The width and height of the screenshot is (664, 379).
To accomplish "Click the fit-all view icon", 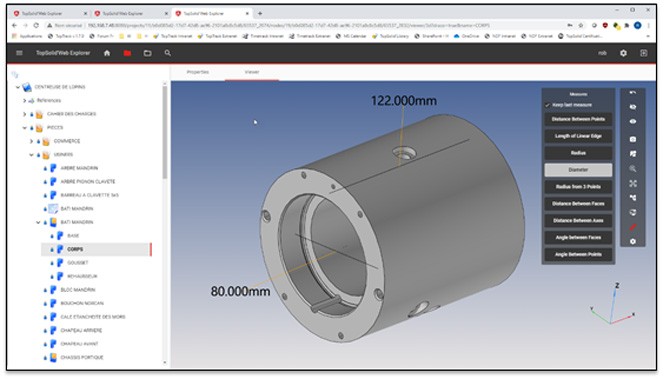I will point(633,183).
